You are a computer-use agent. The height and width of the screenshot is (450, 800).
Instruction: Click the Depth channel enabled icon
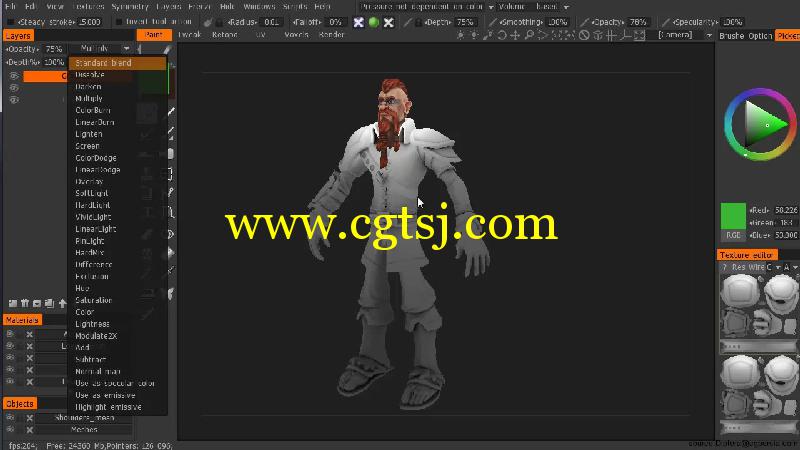point(359,22)
